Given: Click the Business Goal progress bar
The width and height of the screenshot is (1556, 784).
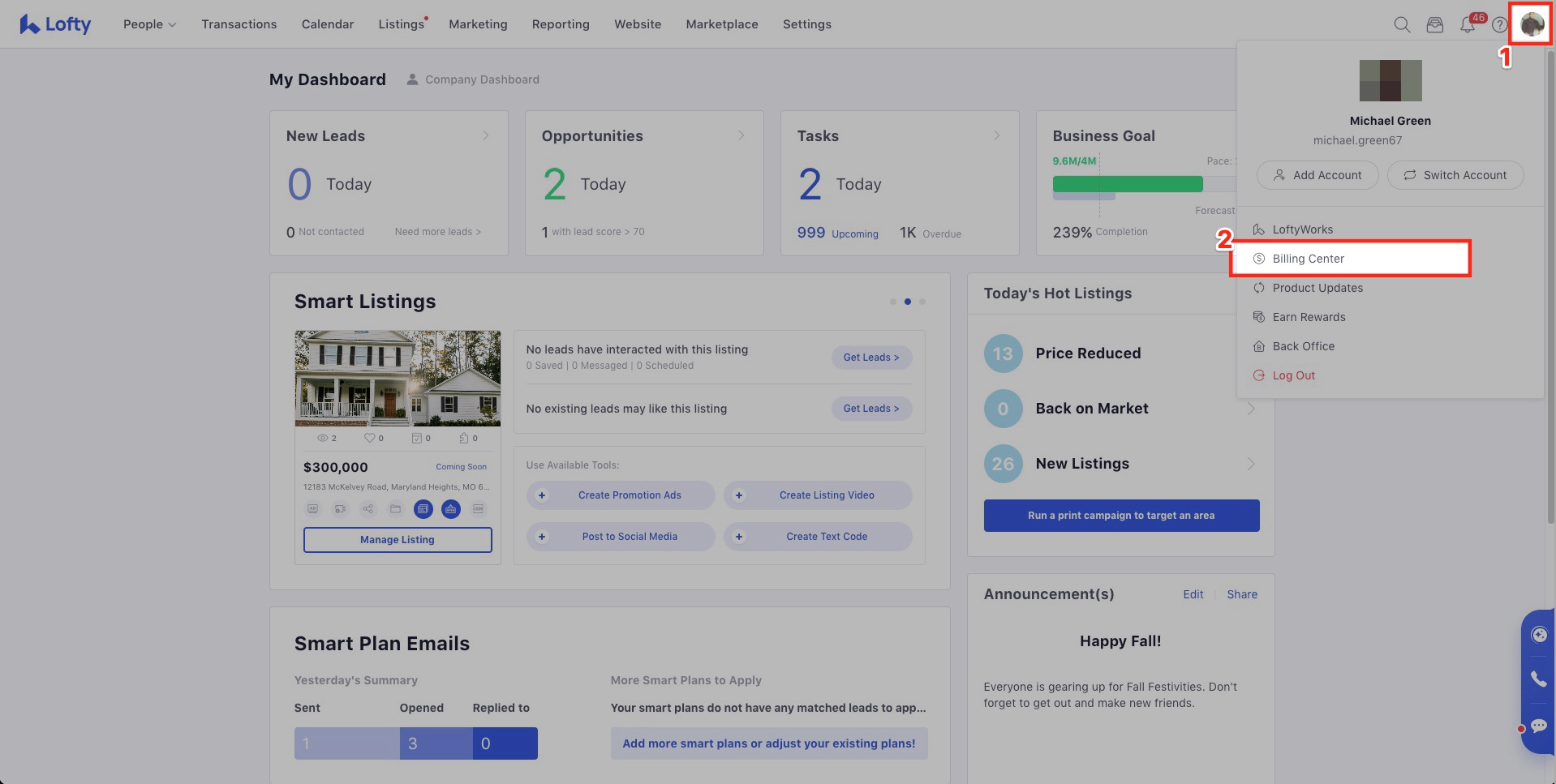Looking at the screenshot, I should click(1127, 184).
